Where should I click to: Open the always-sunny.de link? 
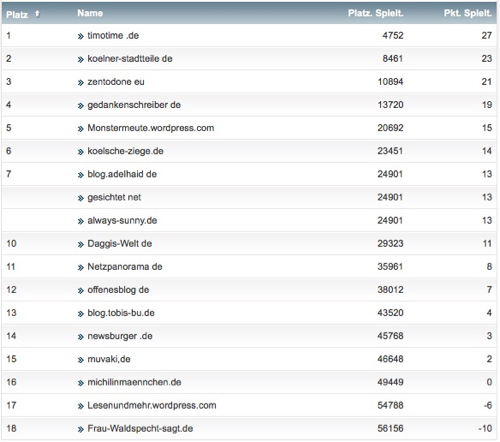122,220
